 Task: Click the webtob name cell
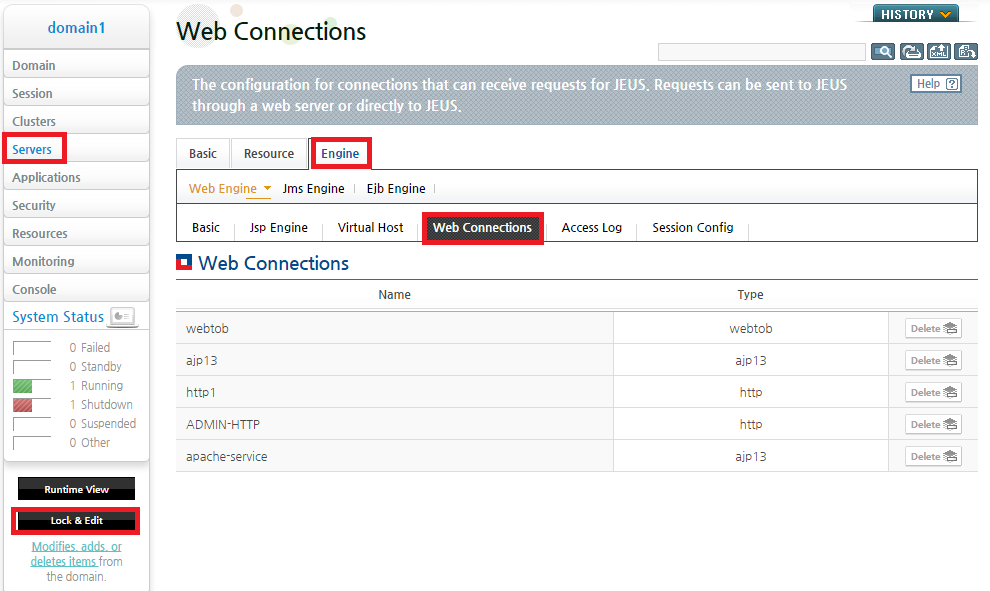(x=395, y=328)
